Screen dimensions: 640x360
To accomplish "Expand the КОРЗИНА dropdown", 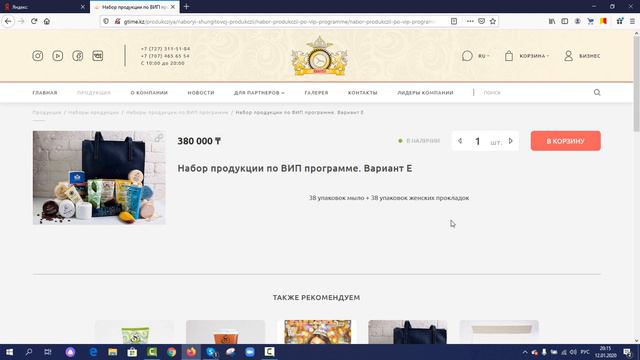I will pyautogui.click(x=534, y=56).
